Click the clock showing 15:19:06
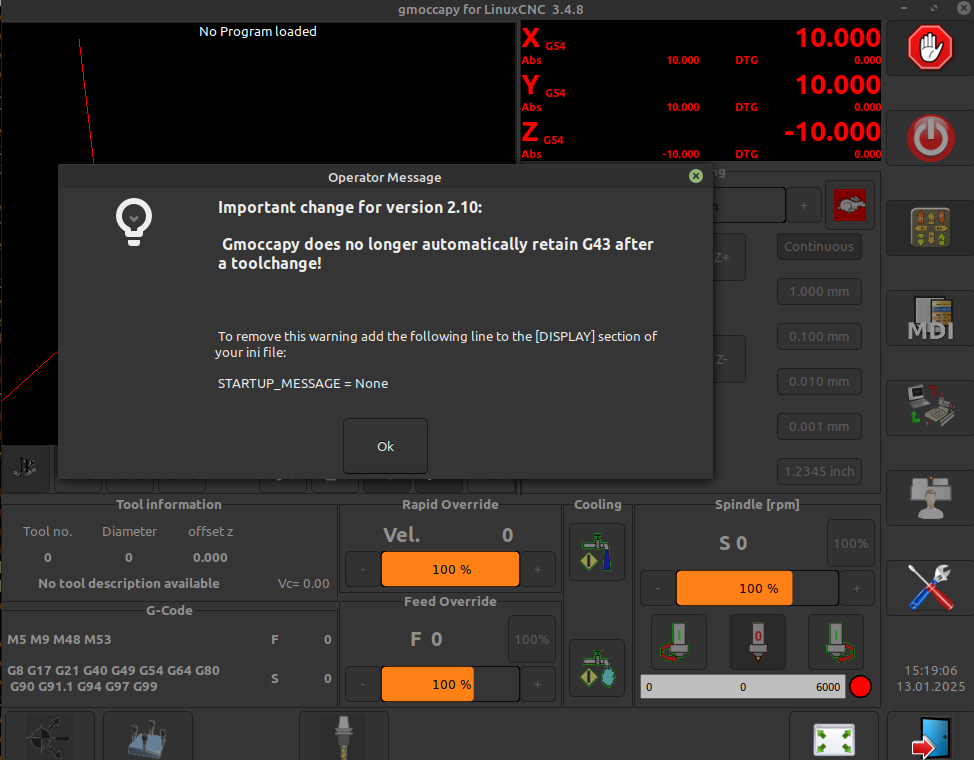 931,671
